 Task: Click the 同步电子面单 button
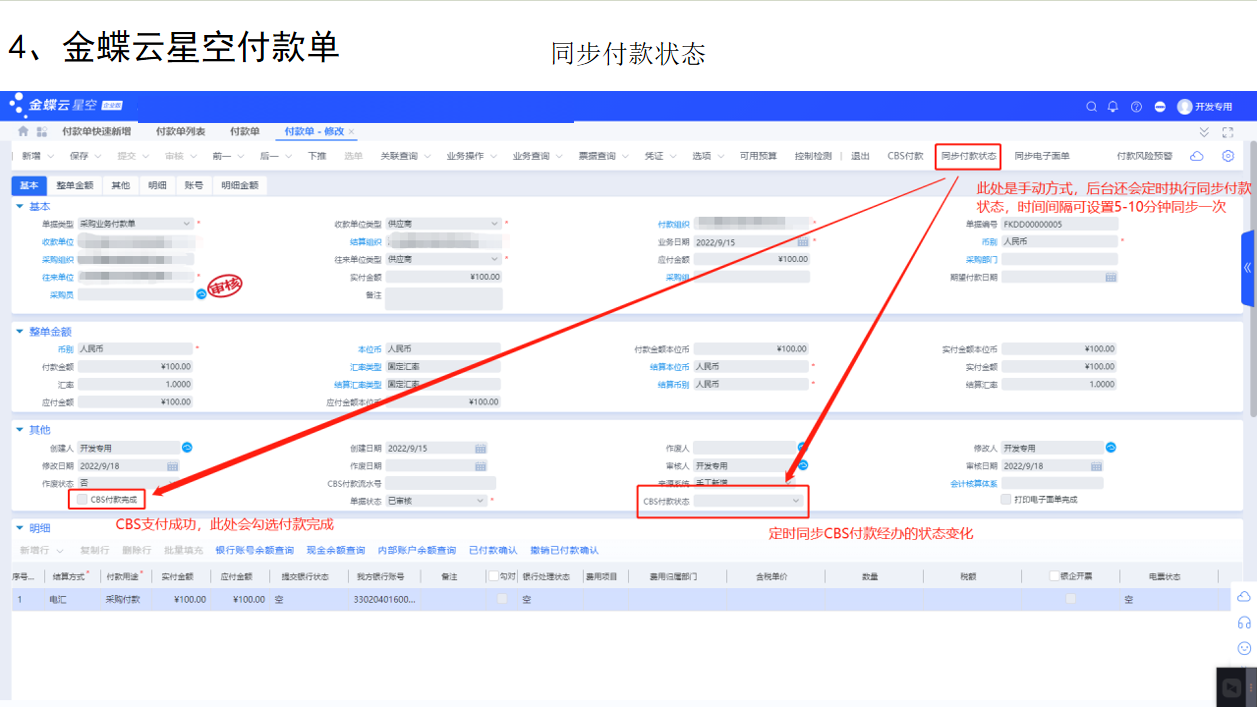(1042, 156)
